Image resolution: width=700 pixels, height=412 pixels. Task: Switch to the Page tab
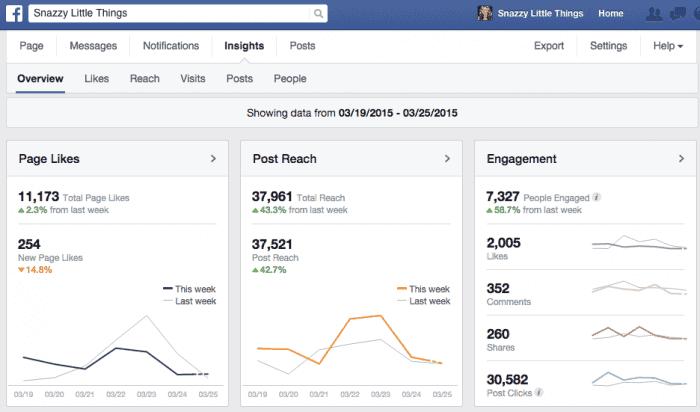[31, 46]
